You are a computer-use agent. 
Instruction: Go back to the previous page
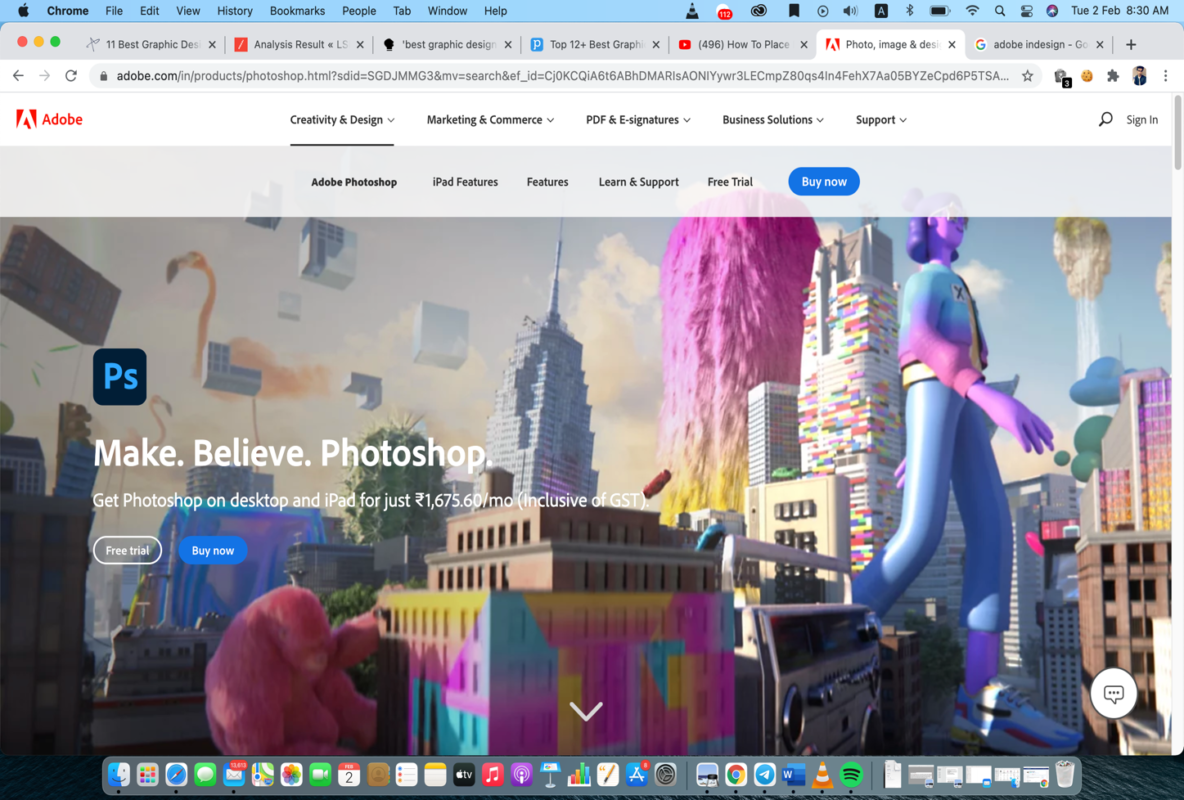click(x=18, y=76)
